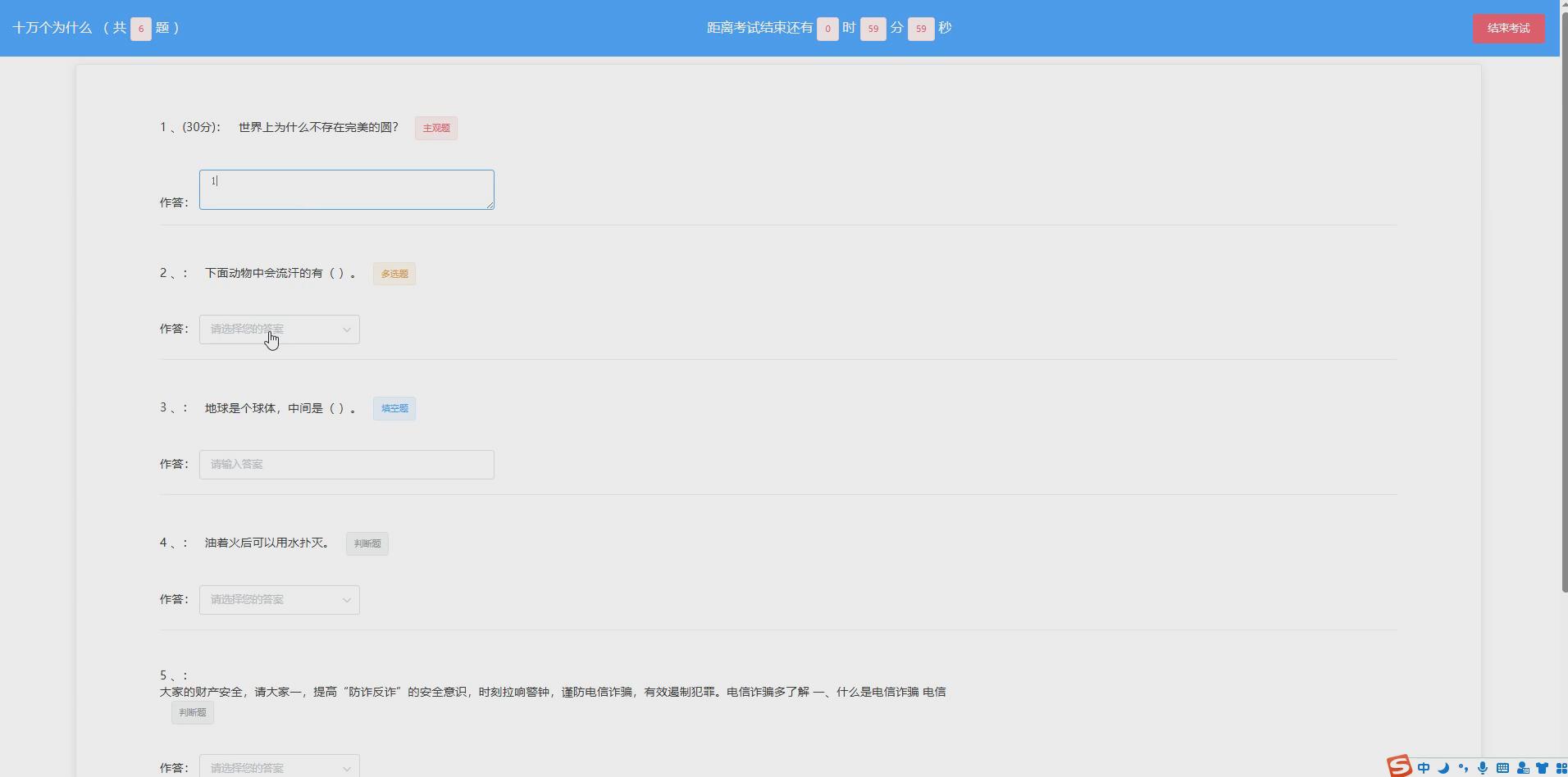
Task: Click the 判断题 tag on question 4
Action: 367,543
